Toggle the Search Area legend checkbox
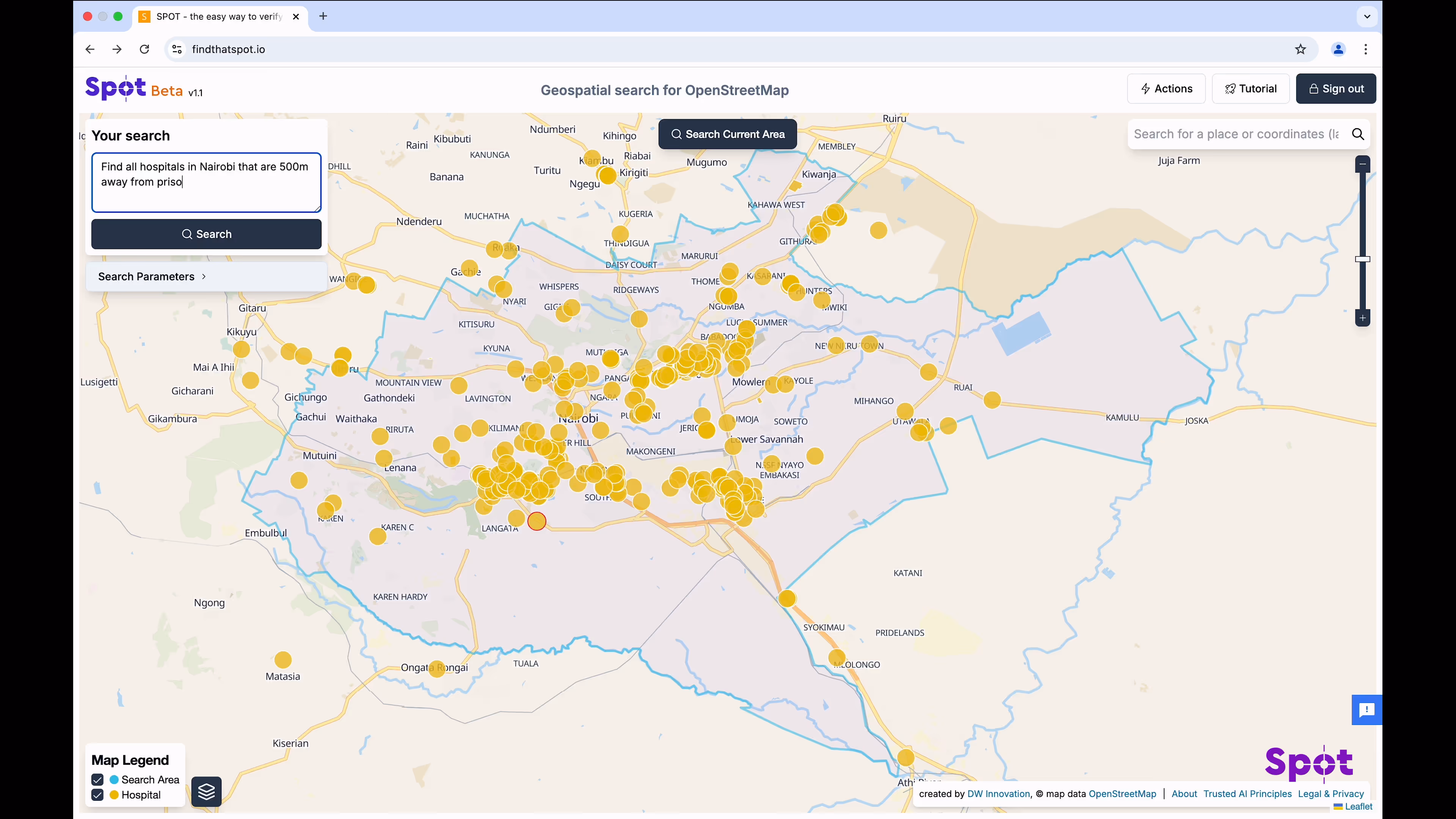This screenshot has height=819, width=1456. 97,780
